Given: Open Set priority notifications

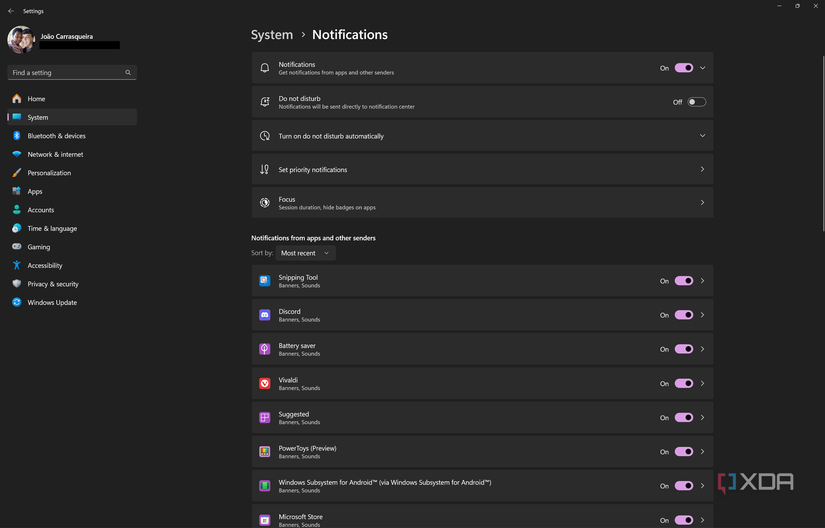Looking at the screenshot, I should tap(482, 170).
